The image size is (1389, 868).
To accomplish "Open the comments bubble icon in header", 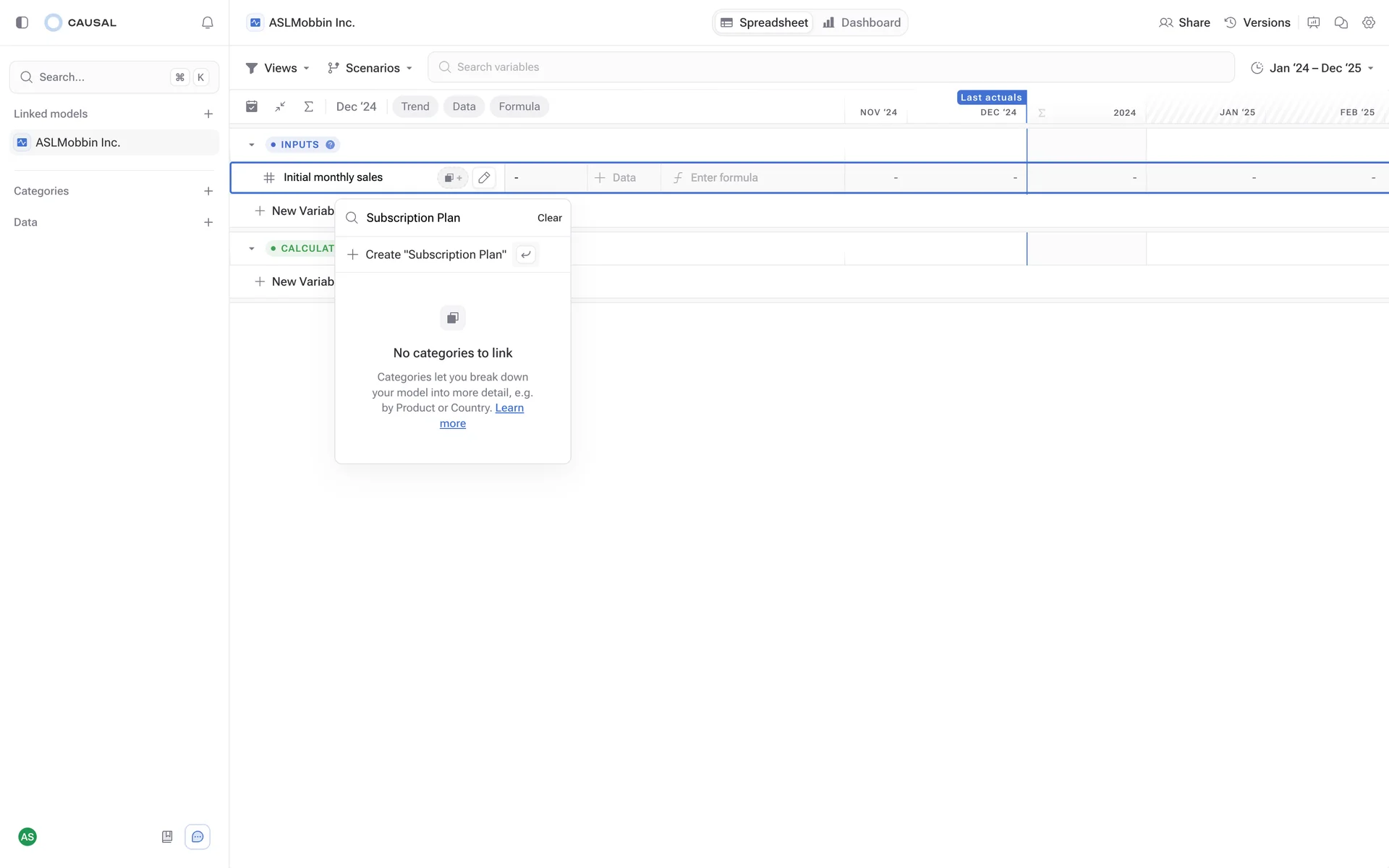I will pyautogui.click(x=1341, y=22).
